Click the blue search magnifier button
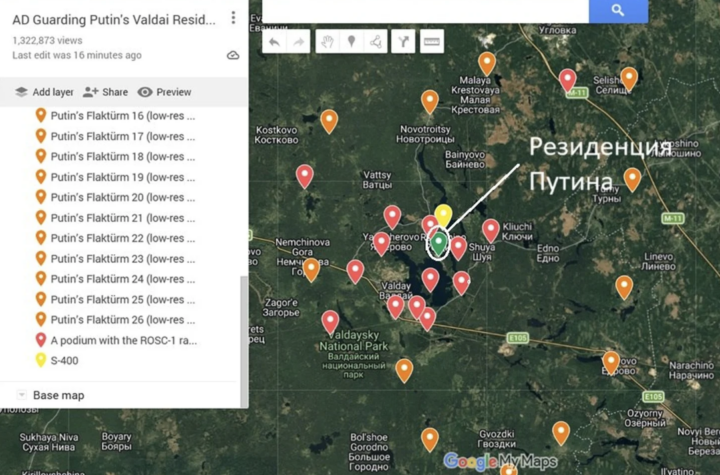Screen dimensions: 720x475 (x=618, y=10)
